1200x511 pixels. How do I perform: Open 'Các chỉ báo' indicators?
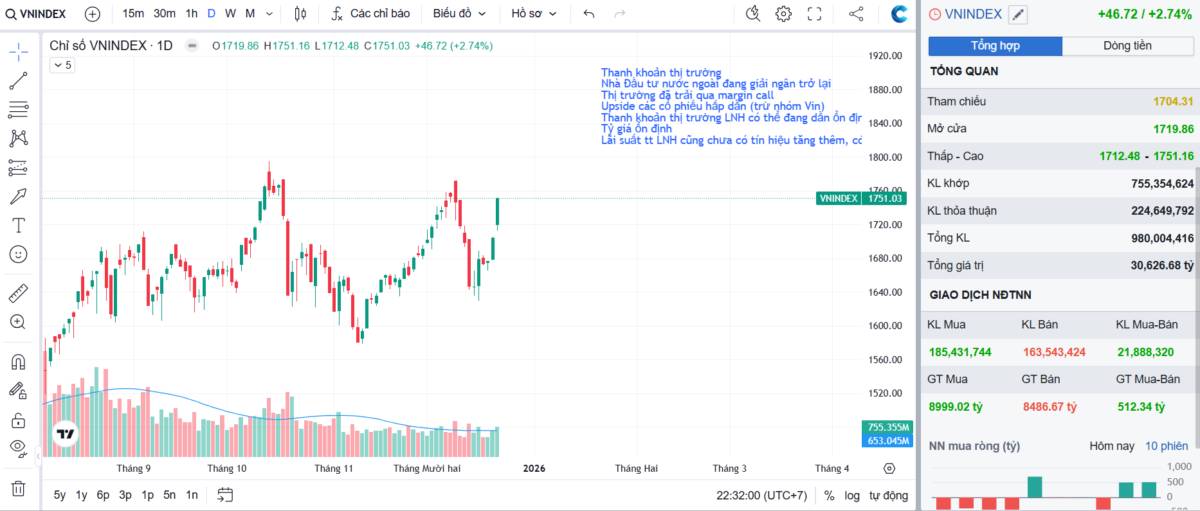point(370,14)
